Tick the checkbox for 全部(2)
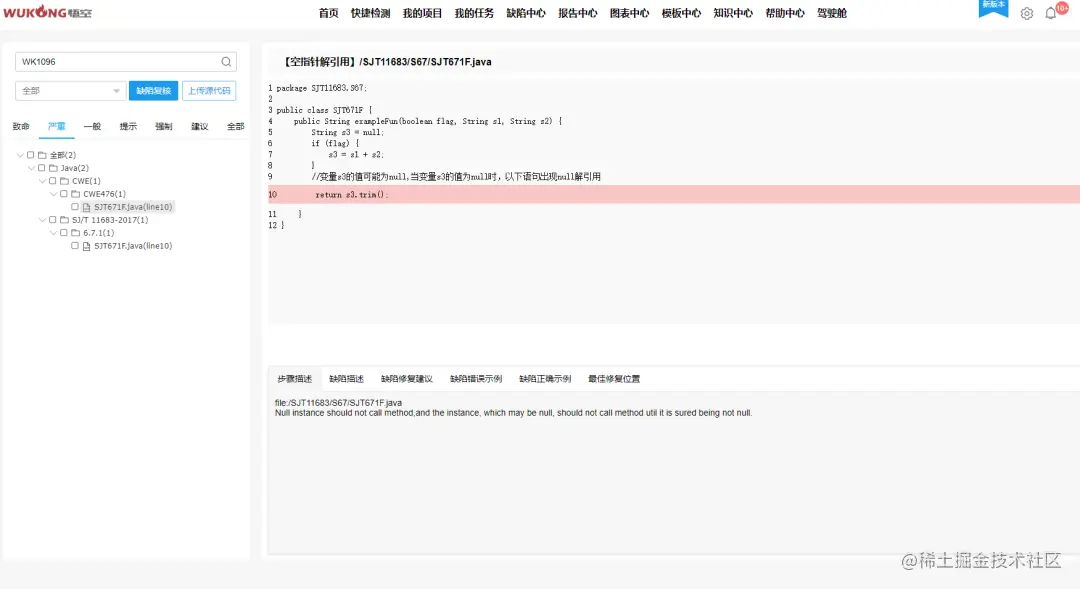This screenshot has width=1080, height=589. click(30, 155)
